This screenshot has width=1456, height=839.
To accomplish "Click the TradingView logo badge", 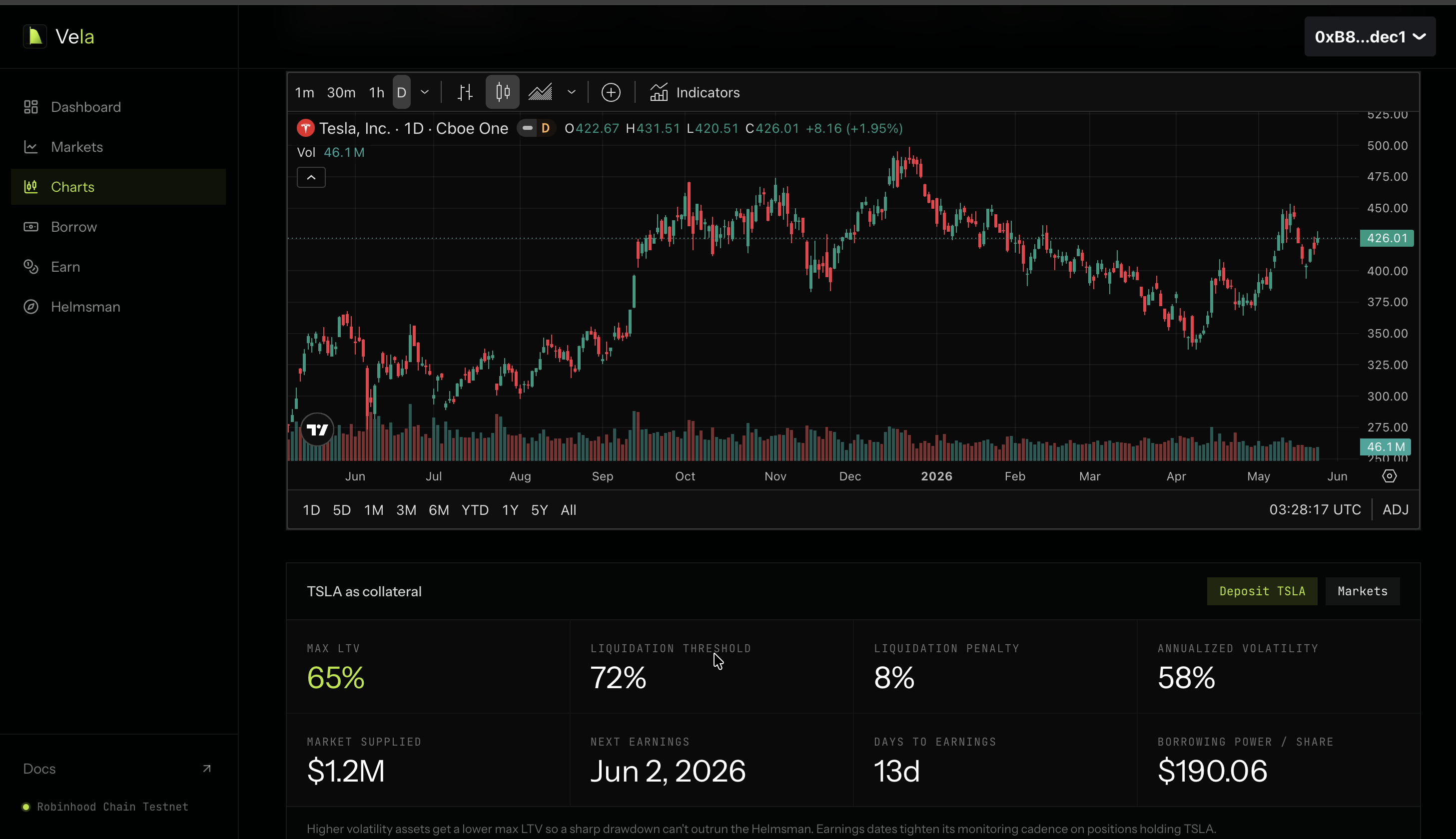I will tap(317, 429).
